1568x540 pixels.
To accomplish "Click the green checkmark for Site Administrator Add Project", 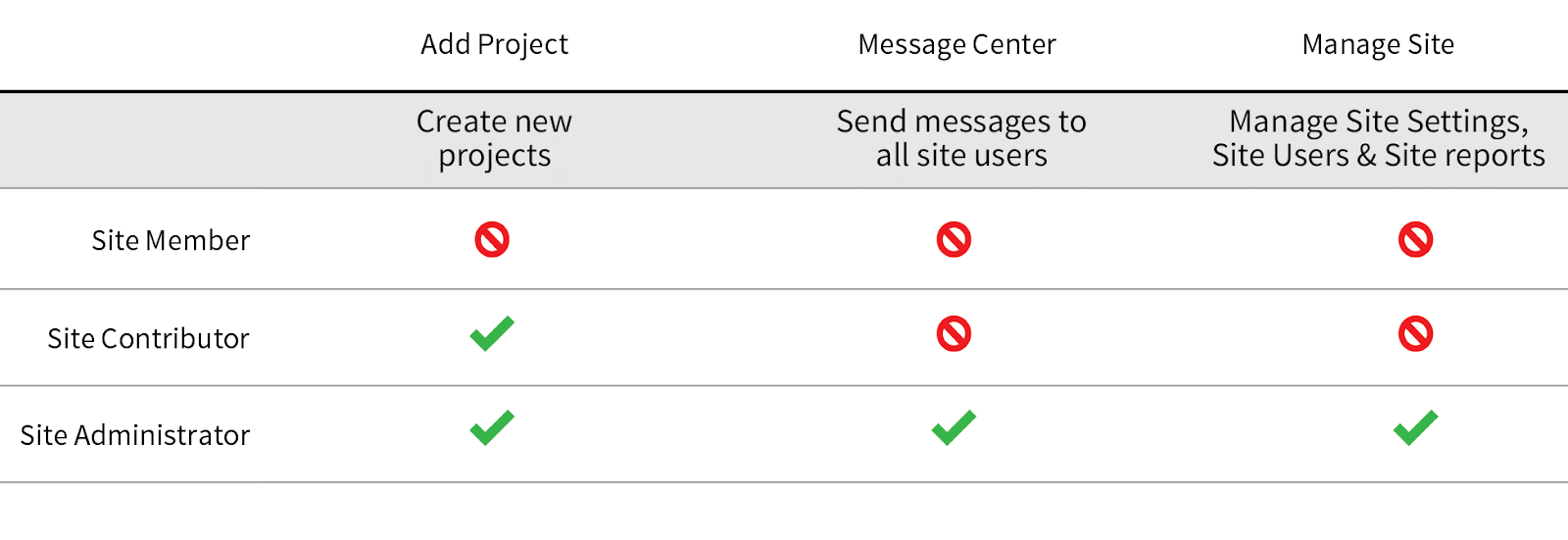I will pos(492,428).
